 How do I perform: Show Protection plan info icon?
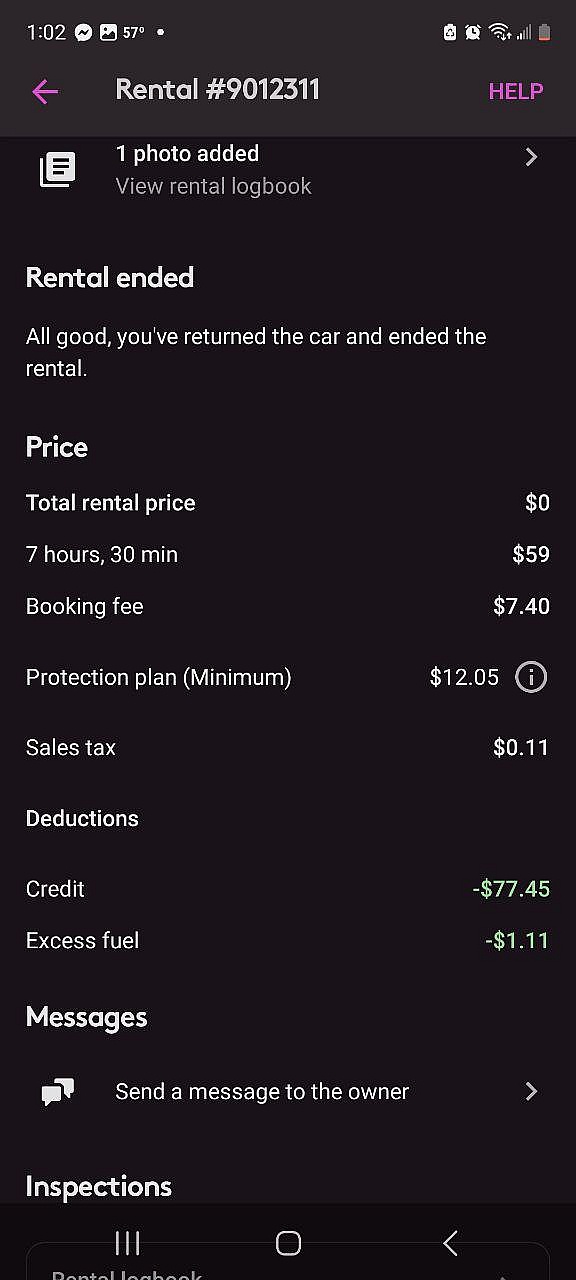coord(531,677)
